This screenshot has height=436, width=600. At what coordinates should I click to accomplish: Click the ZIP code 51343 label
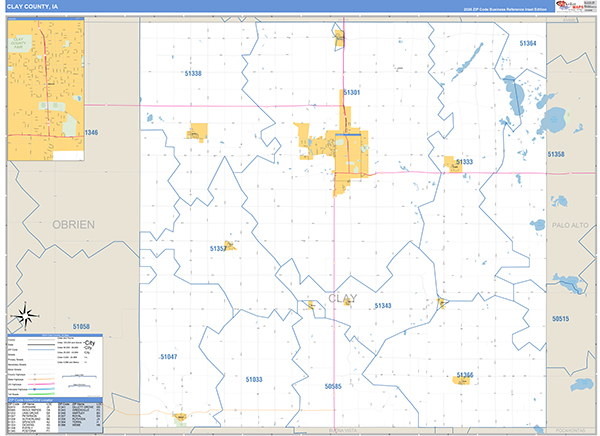[382, 305]
